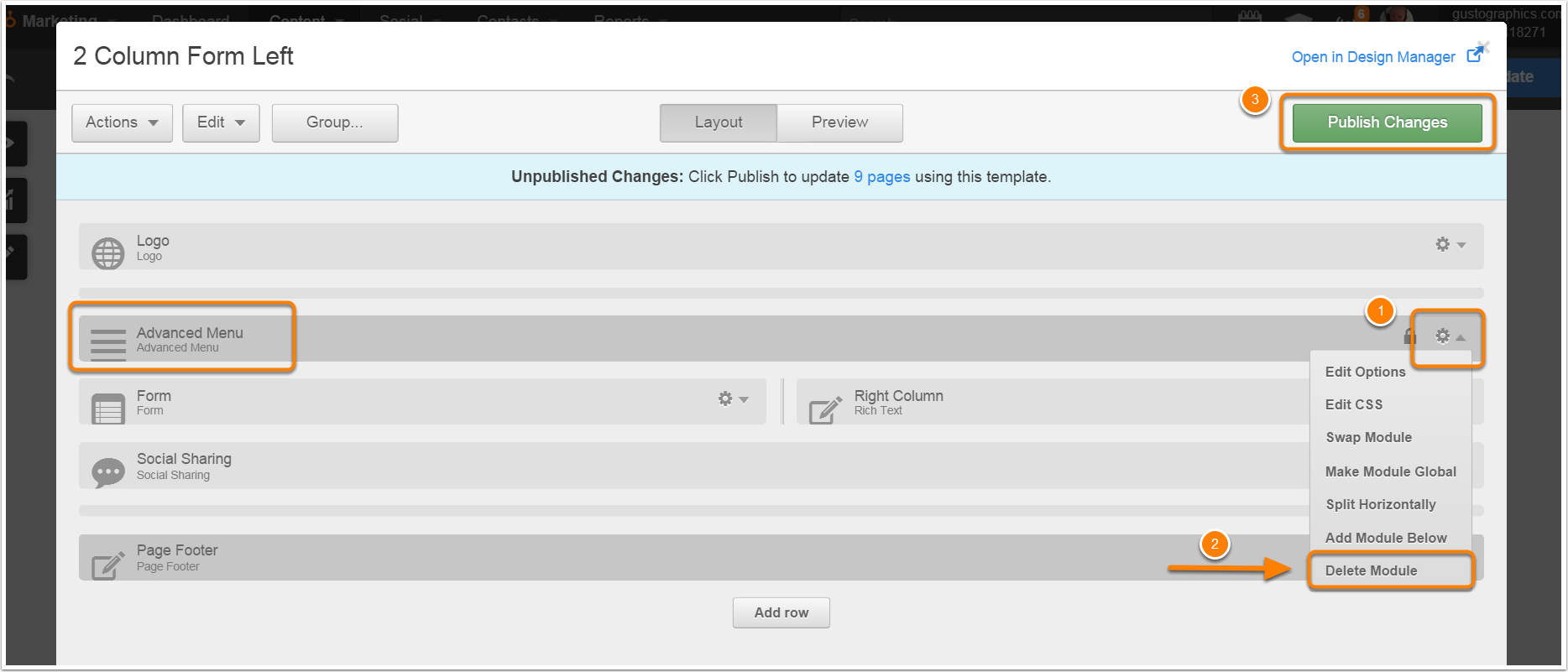Open the Logo module gear menu
1568x672 pixels.
(1450, 244)
